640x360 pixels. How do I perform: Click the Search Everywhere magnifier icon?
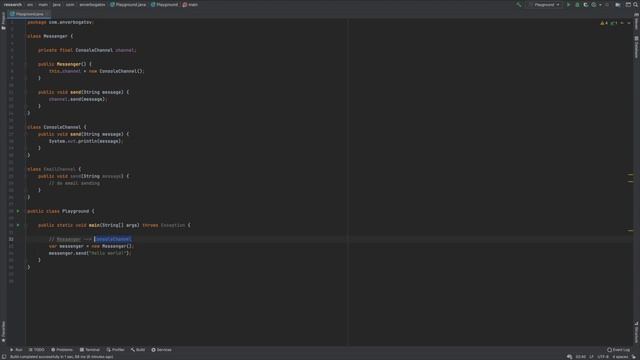[635, 4]
